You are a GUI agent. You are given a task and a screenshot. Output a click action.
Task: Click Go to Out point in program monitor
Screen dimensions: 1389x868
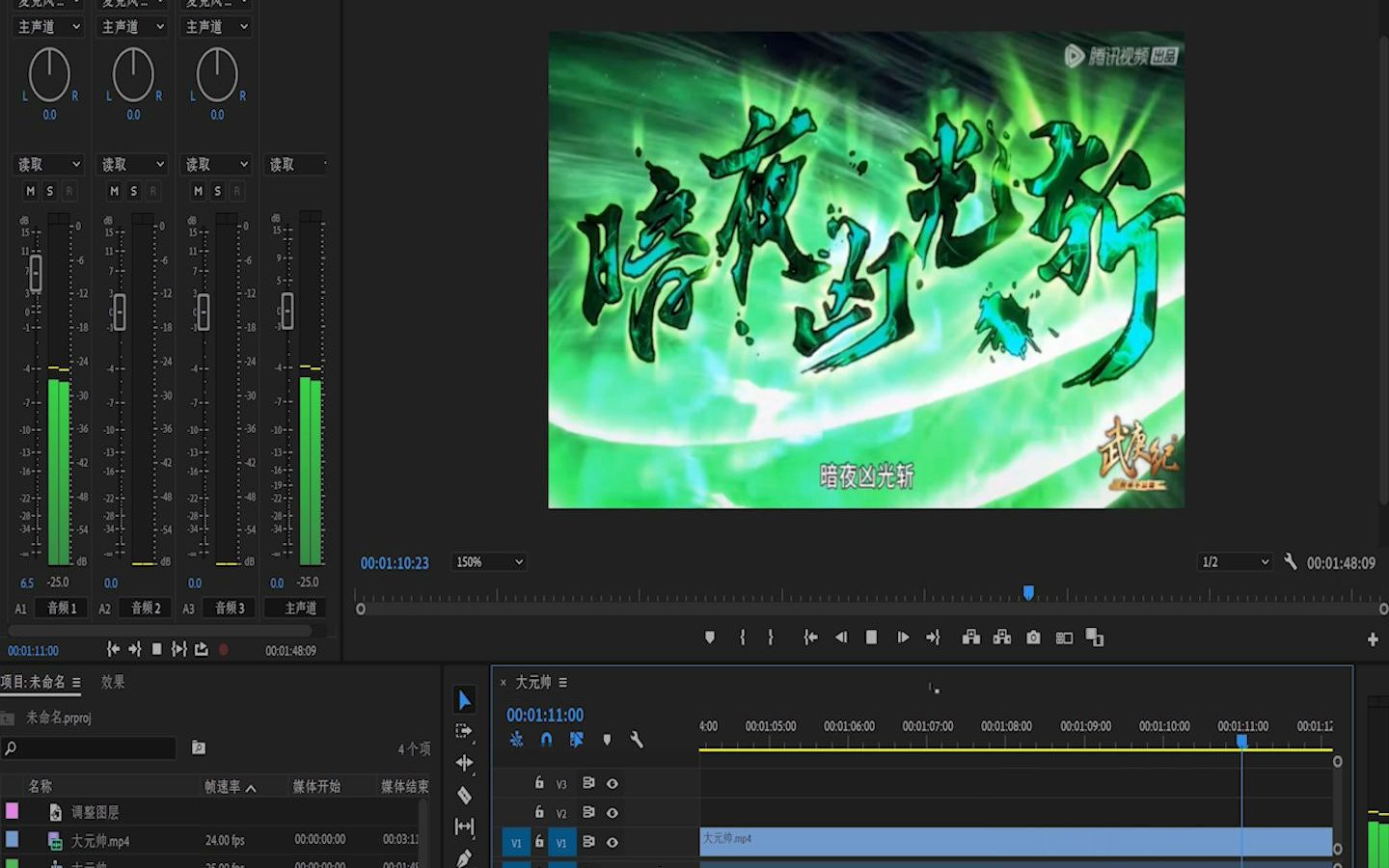point(933,637)
